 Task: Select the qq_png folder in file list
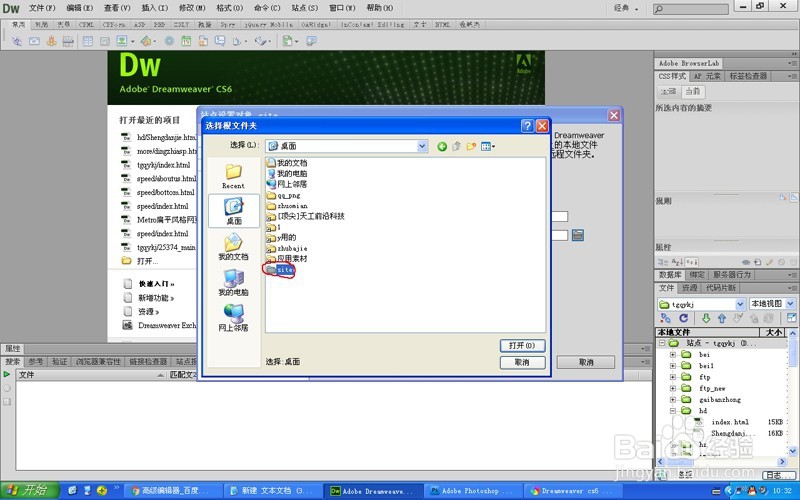coord(284,195)
